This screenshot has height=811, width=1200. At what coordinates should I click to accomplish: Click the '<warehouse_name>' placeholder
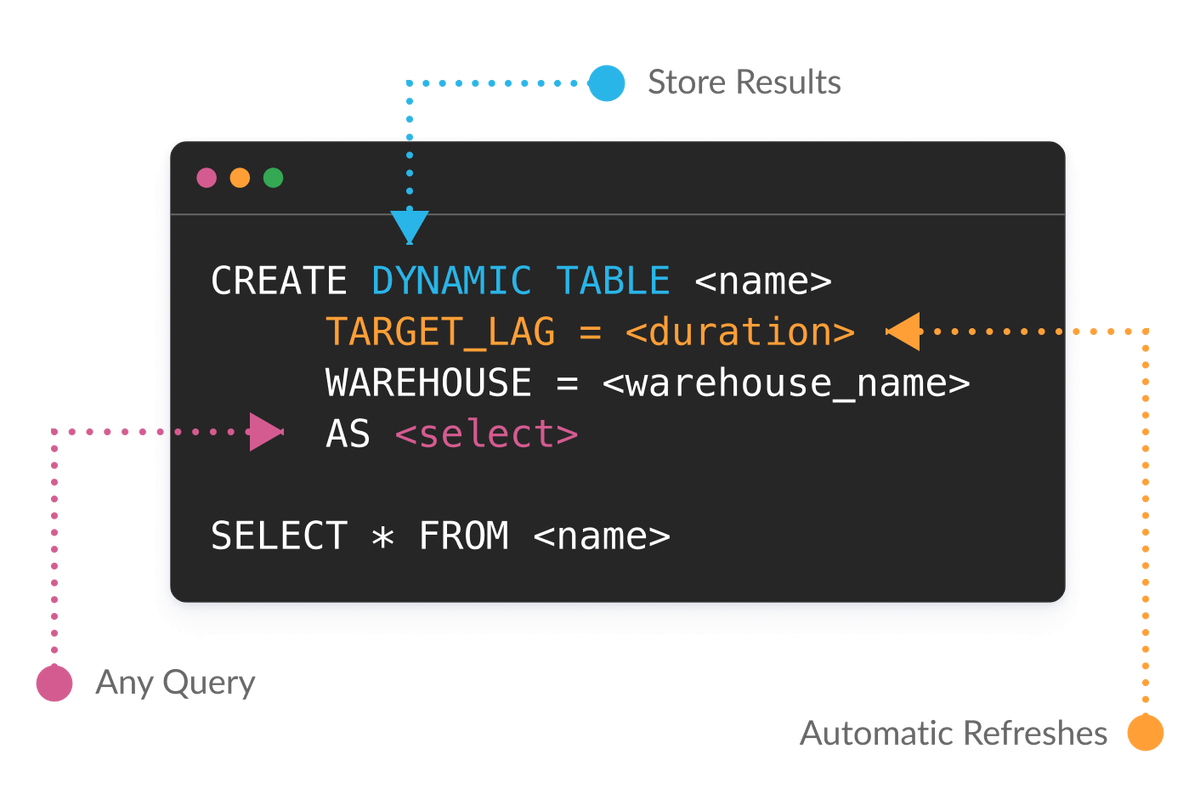787,384
